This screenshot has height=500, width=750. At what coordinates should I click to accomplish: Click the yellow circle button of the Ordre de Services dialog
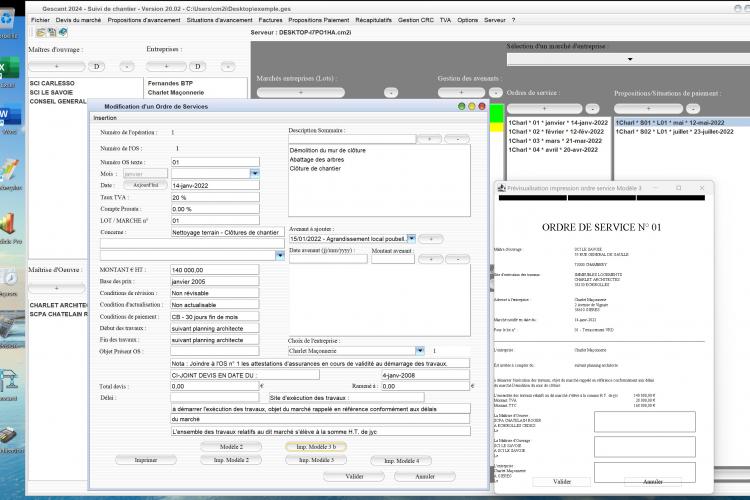click(472, 106)
